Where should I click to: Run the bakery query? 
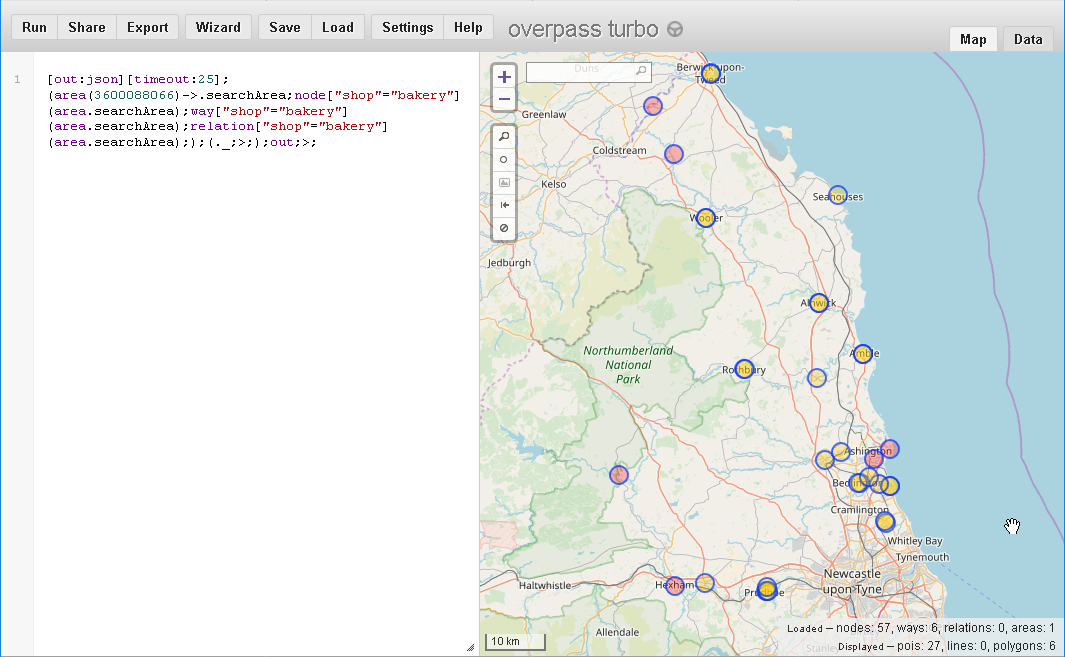(x=34, y=27)
